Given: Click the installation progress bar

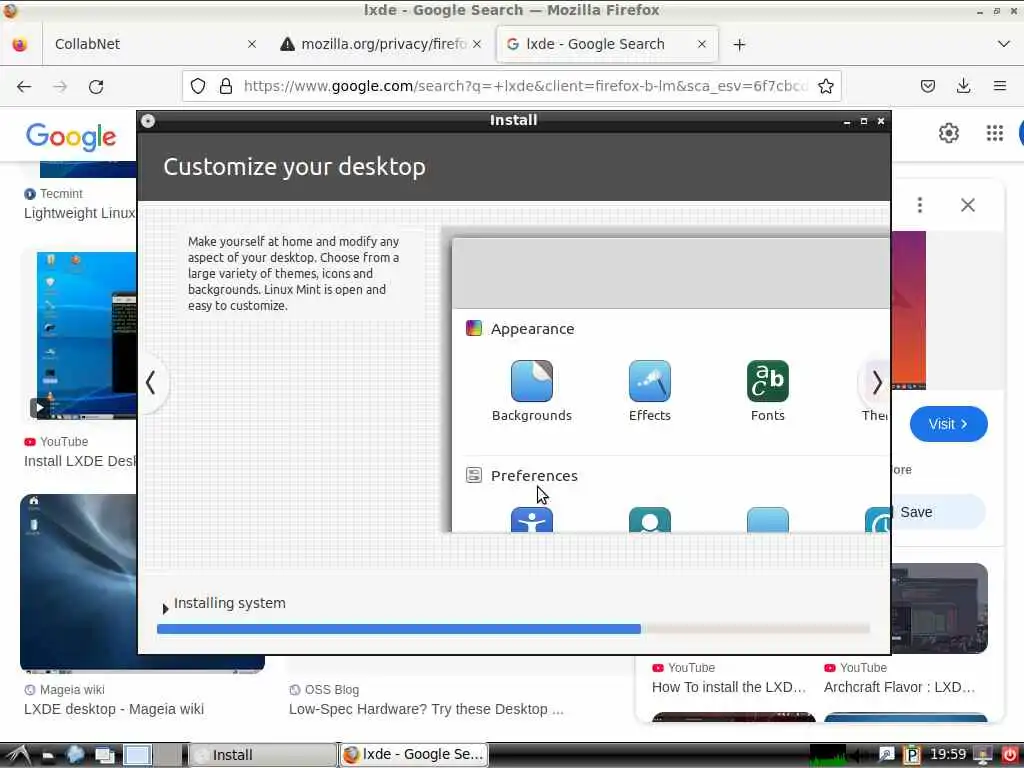Looking at the screenshot, I should click(x=513, y=629).
